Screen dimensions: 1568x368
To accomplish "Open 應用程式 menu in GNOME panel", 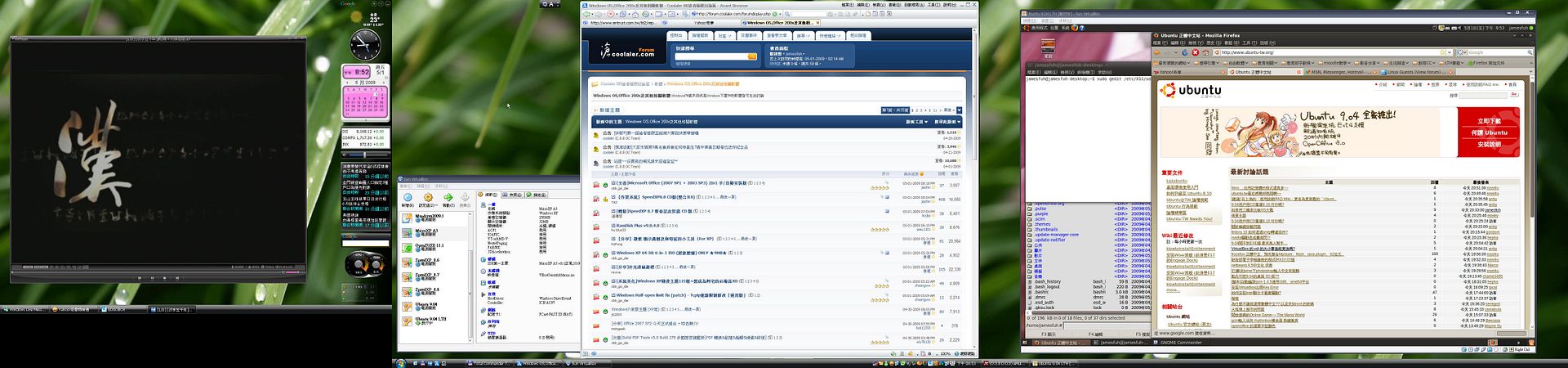I will (x=1039, y=28).
